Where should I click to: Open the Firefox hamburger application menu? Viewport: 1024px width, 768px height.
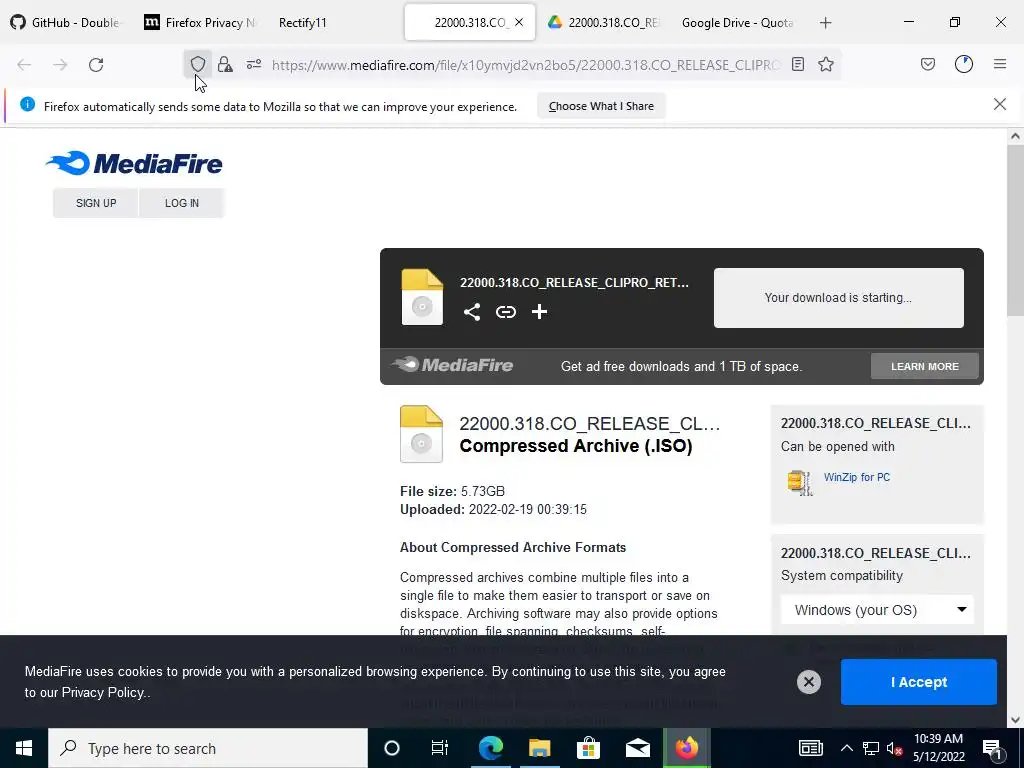1000,64
